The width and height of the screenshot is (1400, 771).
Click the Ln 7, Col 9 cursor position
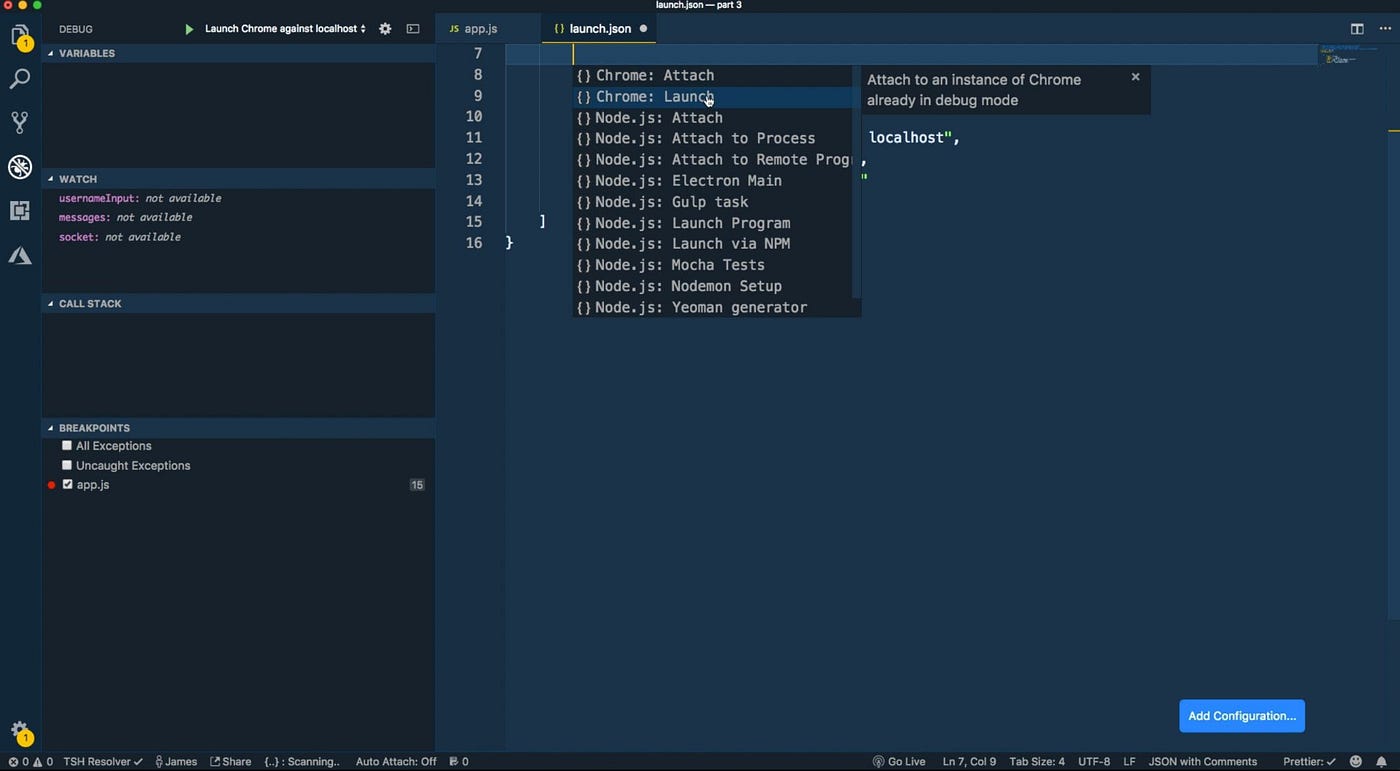(x=969, y=762)
